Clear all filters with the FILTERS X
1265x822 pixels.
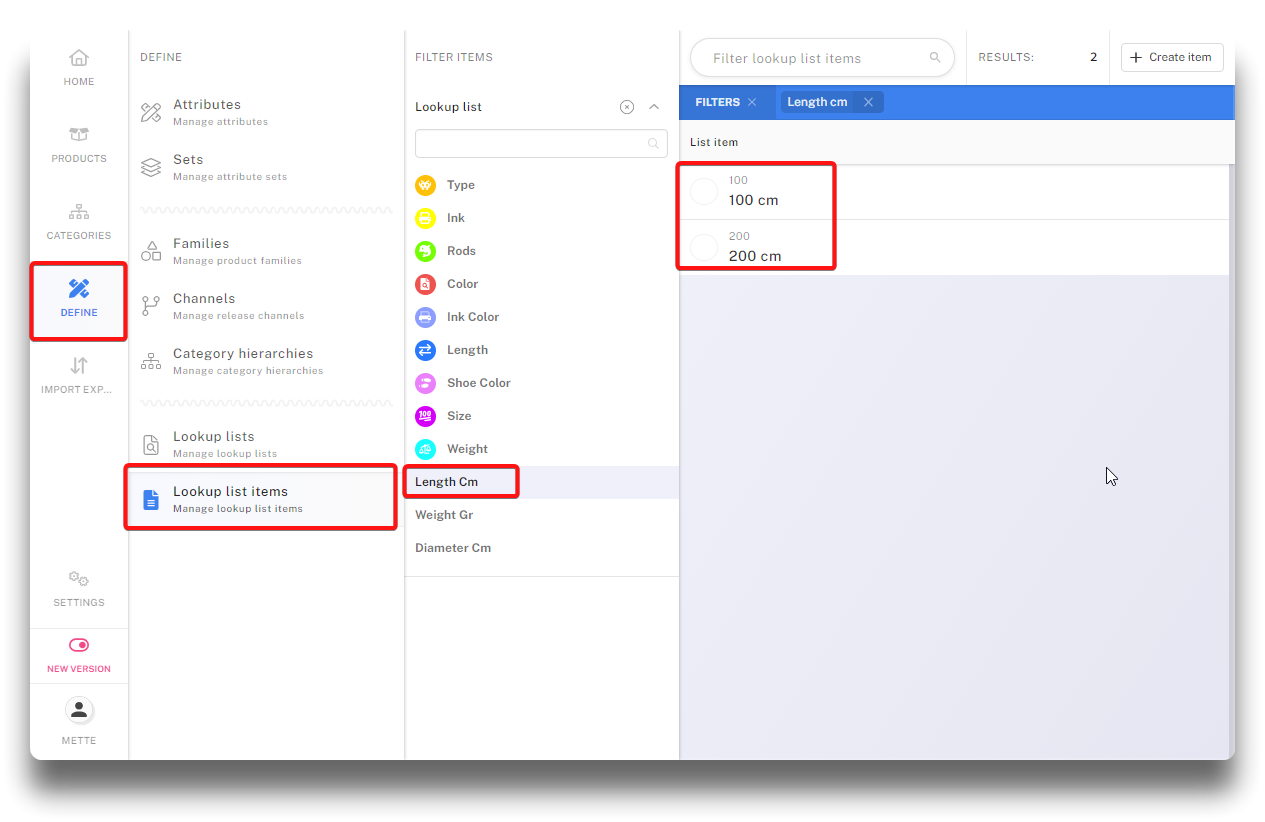[x=752, y=102]
